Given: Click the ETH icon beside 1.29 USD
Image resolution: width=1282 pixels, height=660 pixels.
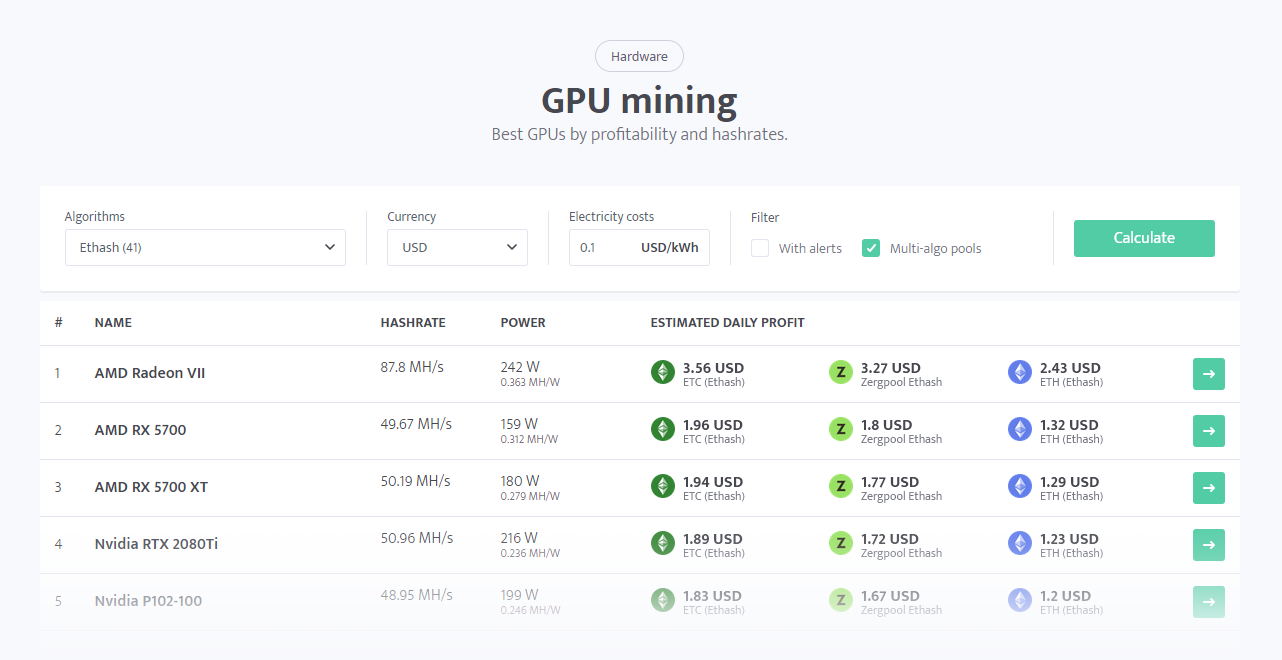Looking at the screenshot, I should 1020,486.
